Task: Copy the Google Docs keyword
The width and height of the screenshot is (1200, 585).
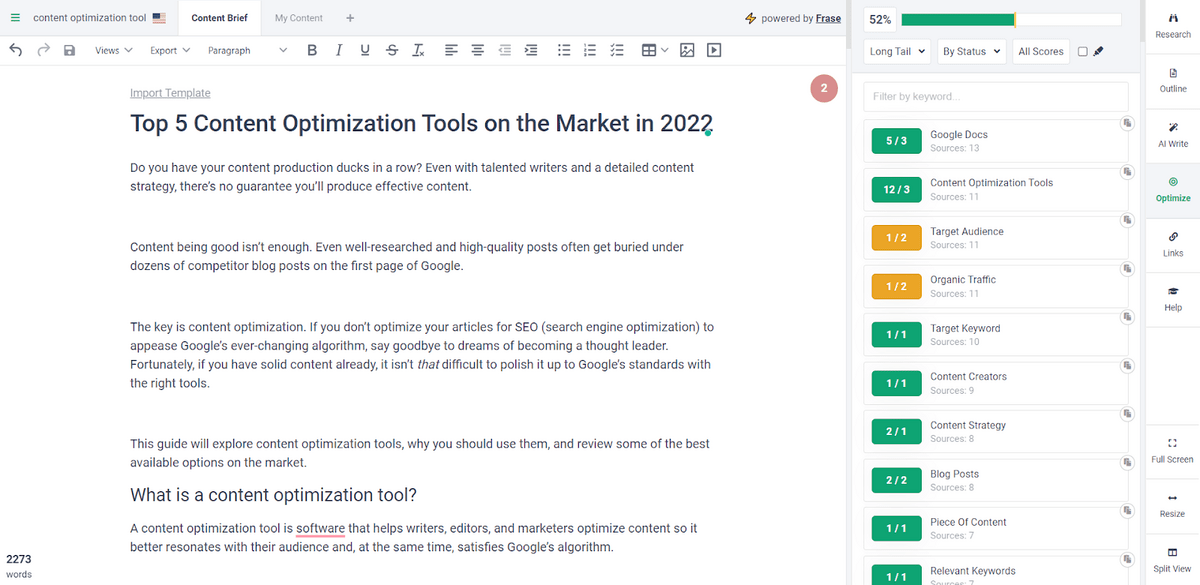Action: [x=1126, y=123]
